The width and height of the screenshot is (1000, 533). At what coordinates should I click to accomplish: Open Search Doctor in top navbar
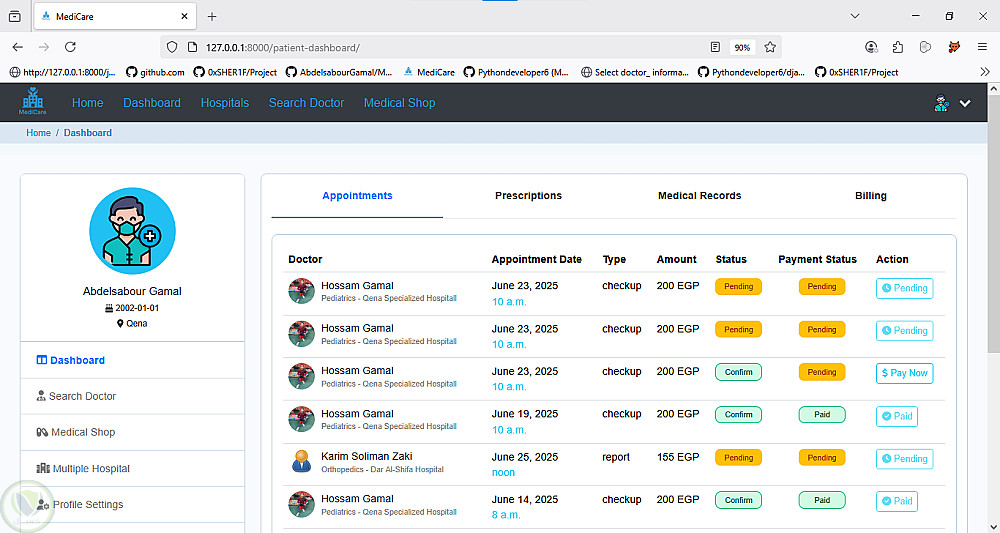point(306,103)
